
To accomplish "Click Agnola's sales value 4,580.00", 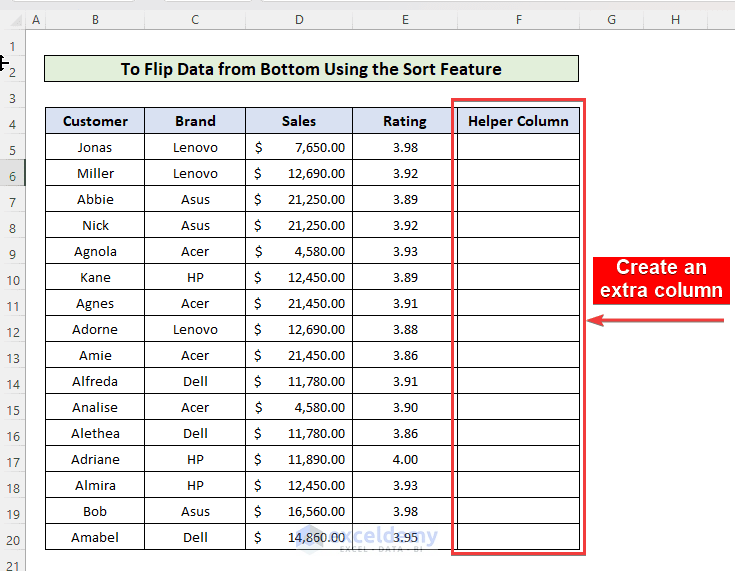I will coord(299,251).
